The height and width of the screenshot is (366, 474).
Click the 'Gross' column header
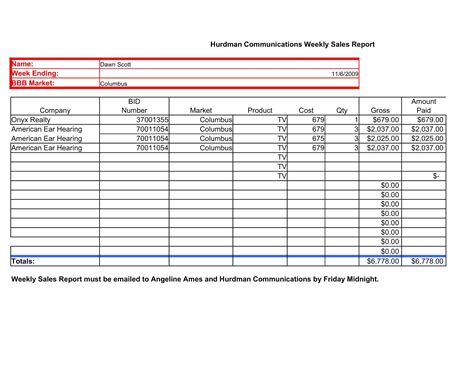click(380, 110)
